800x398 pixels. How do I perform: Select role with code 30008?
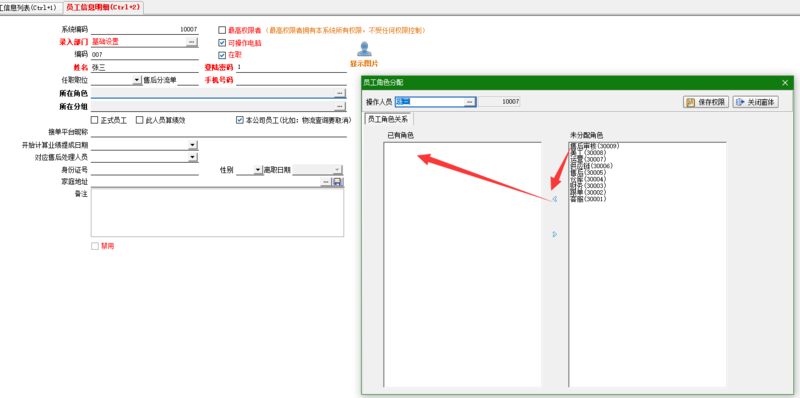click(588, 153)
